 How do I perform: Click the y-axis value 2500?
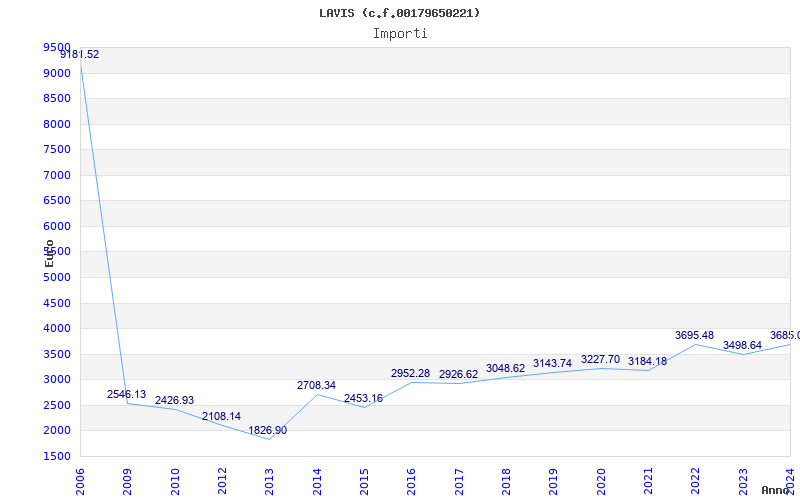(x=57, y=405)
